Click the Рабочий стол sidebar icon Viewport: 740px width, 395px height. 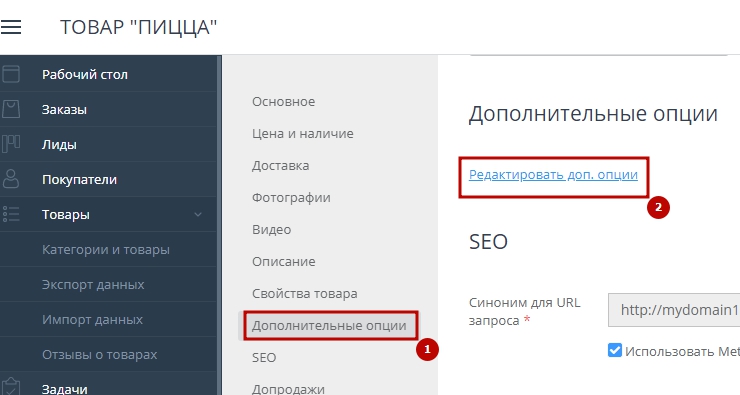pos(10,74)
